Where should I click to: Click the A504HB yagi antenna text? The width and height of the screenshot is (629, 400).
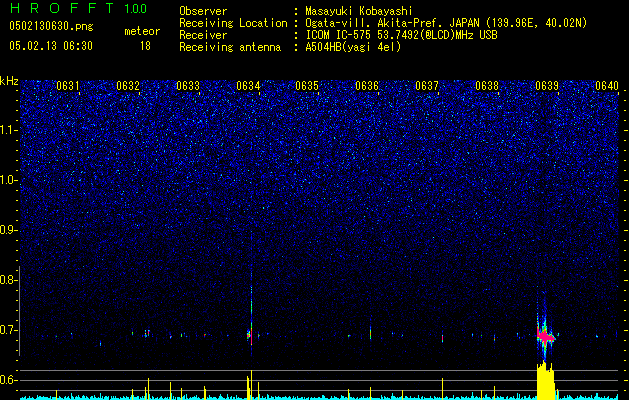pyautogui.click(x=353, y=47)
